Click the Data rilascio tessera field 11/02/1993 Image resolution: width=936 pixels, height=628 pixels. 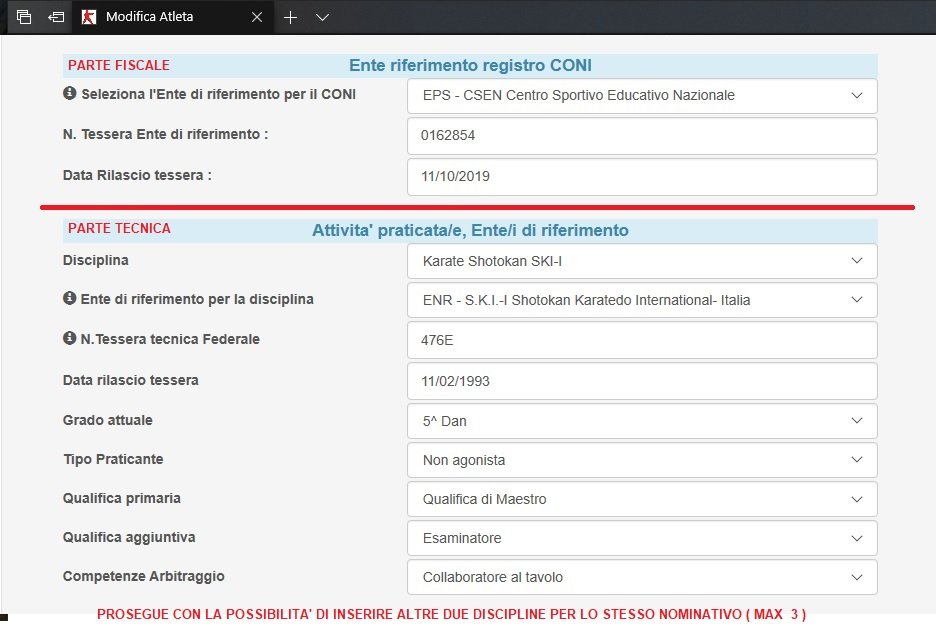pos(642,381)
